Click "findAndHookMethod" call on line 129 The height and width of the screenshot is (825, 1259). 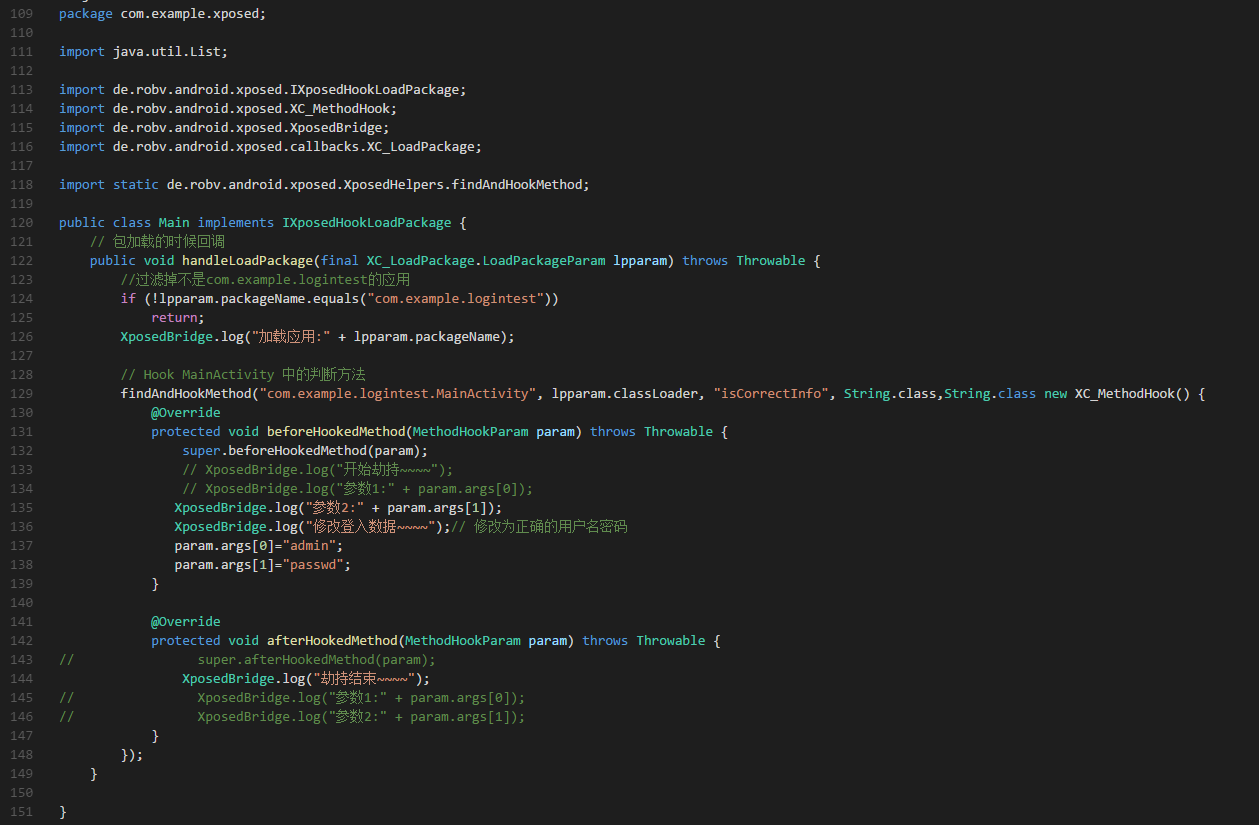(186, 394)
